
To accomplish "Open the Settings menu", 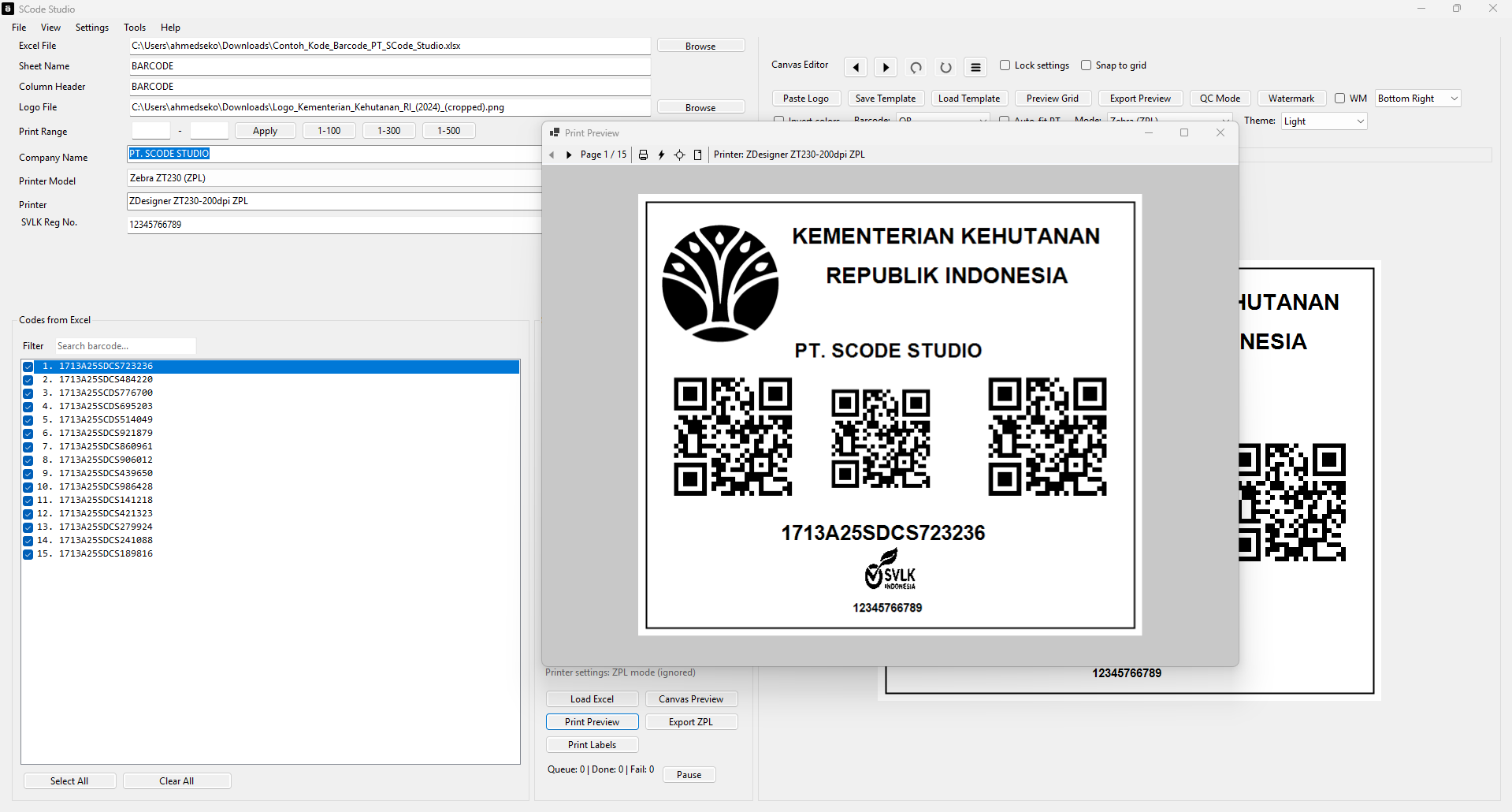I will click(92, 28).
